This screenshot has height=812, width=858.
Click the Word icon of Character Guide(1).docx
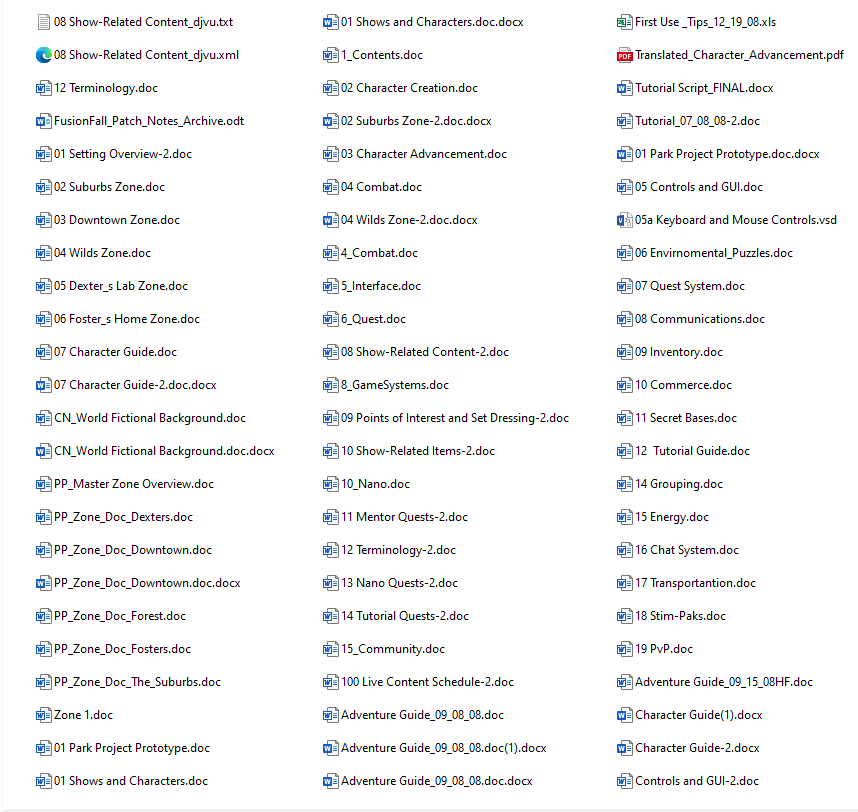[624, 715]
